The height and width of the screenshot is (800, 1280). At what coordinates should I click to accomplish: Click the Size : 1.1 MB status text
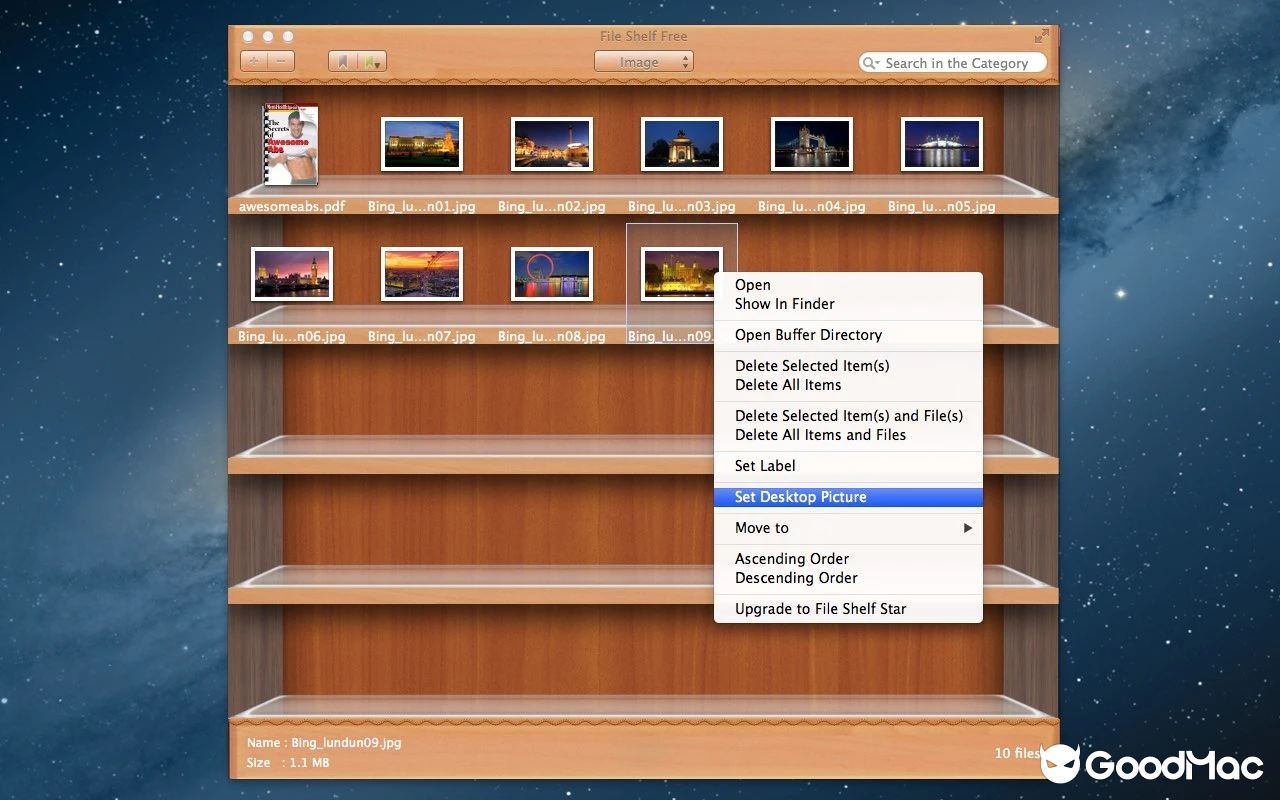tap(288, 763)
